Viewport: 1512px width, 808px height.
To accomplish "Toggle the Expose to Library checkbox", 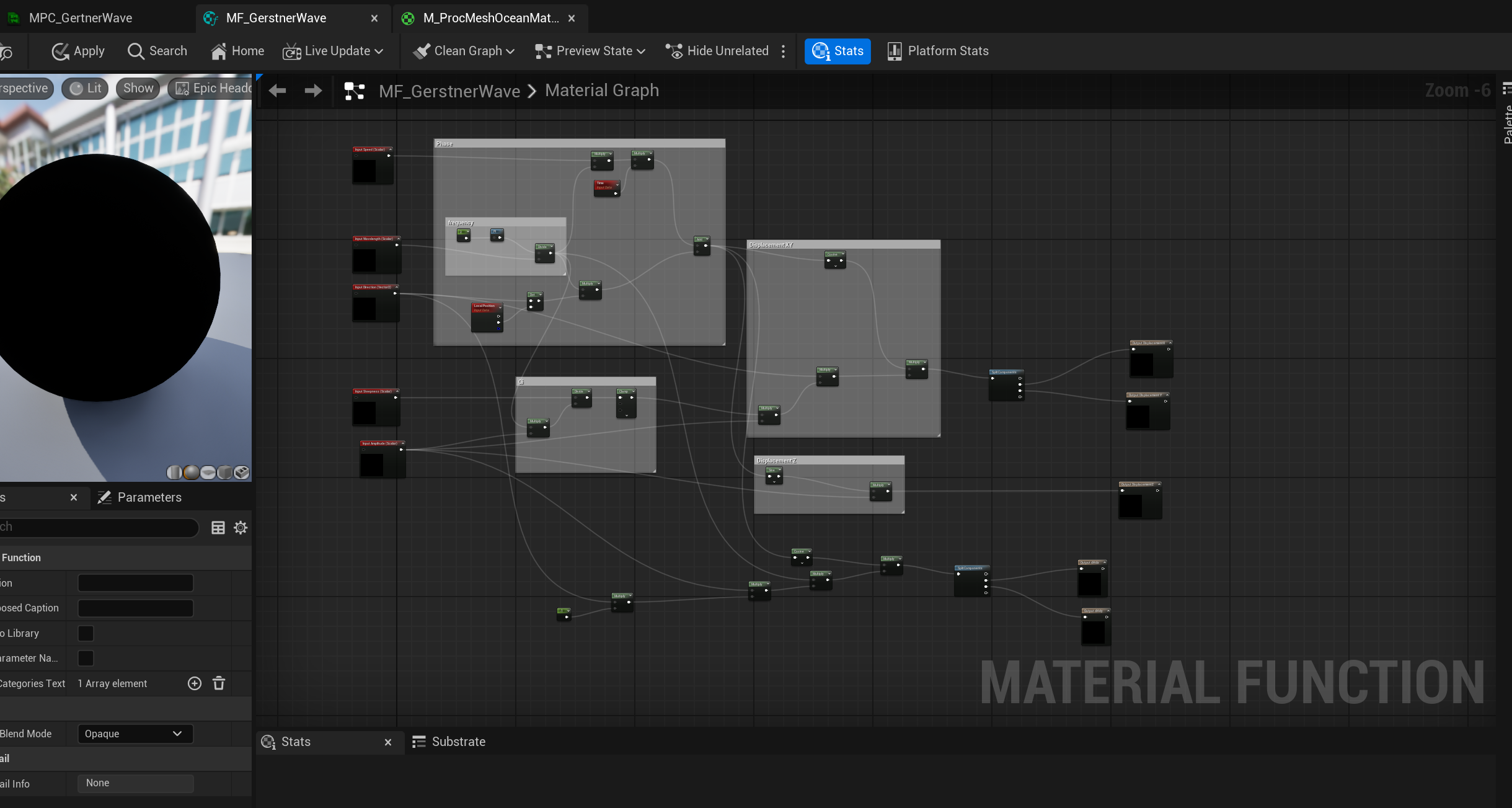I will pyautogui.click(x=86, y=633).
